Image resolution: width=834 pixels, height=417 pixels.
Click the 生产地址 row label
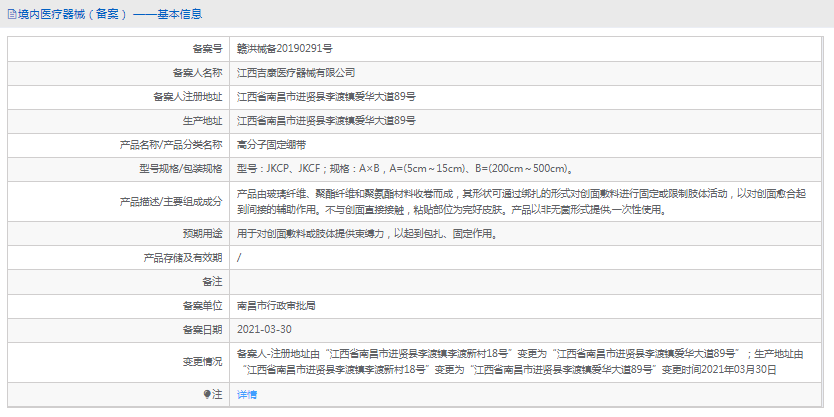202,121
